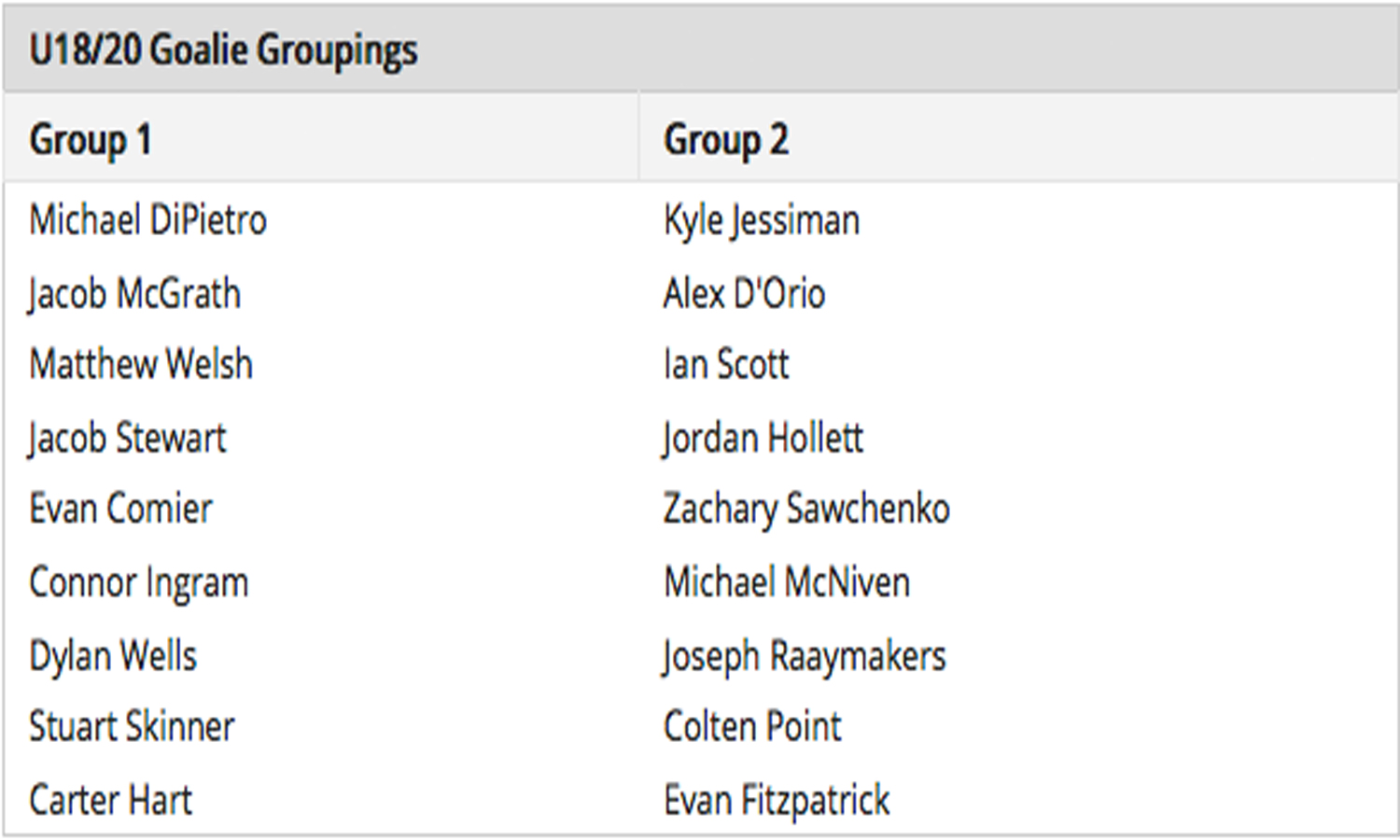Image resolution: width=1400 pixels, height=840 pixels.
Task: Select Joseph Raaymakers from Group 2
Action: 804,655
